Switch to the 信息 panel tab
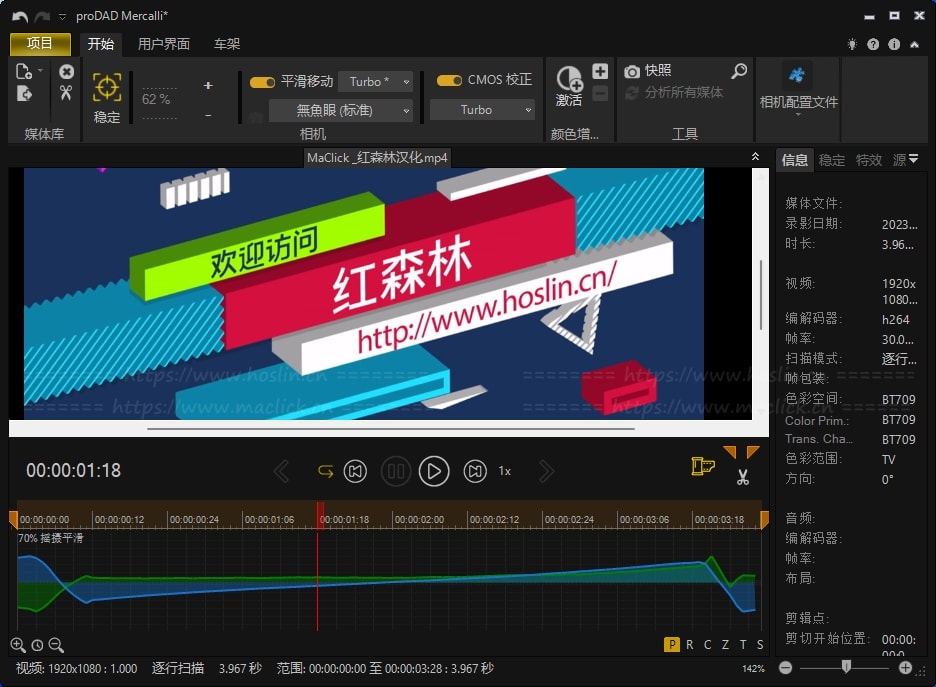The image size is (936, 687). 795,160
